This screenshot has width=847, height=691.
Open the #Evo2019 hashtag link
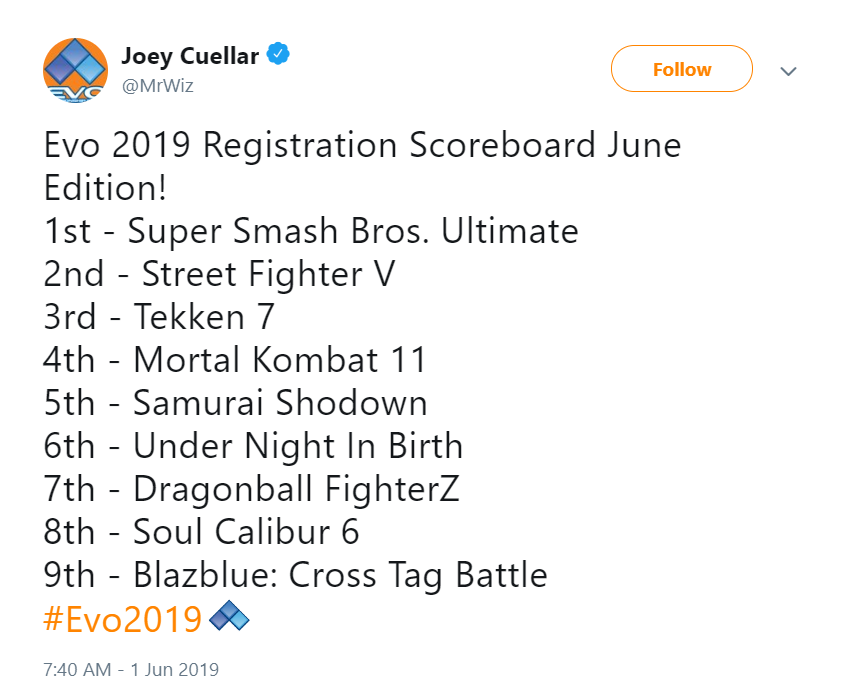pyautogui.click(x=119, y=618)
